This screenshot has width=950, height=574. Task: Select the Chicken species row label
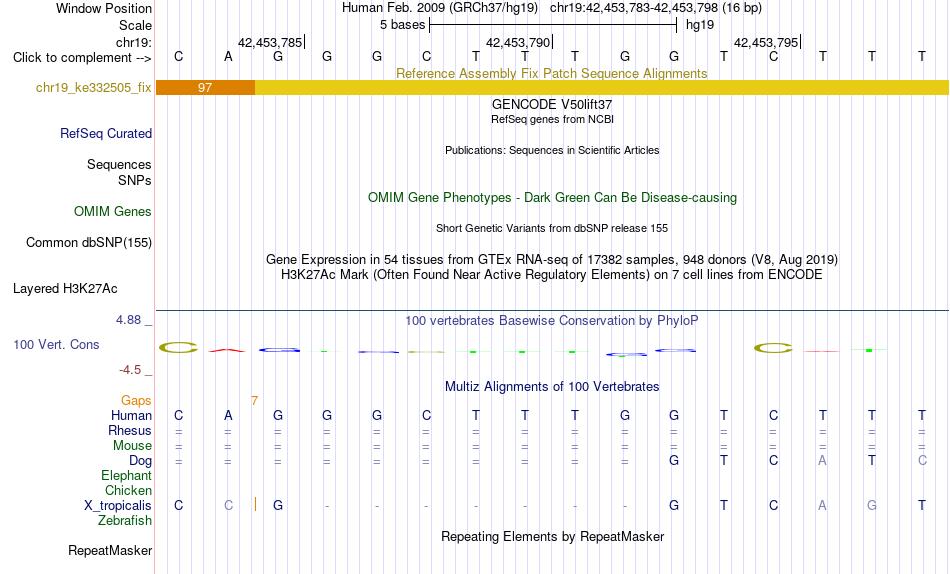point(128,491)
